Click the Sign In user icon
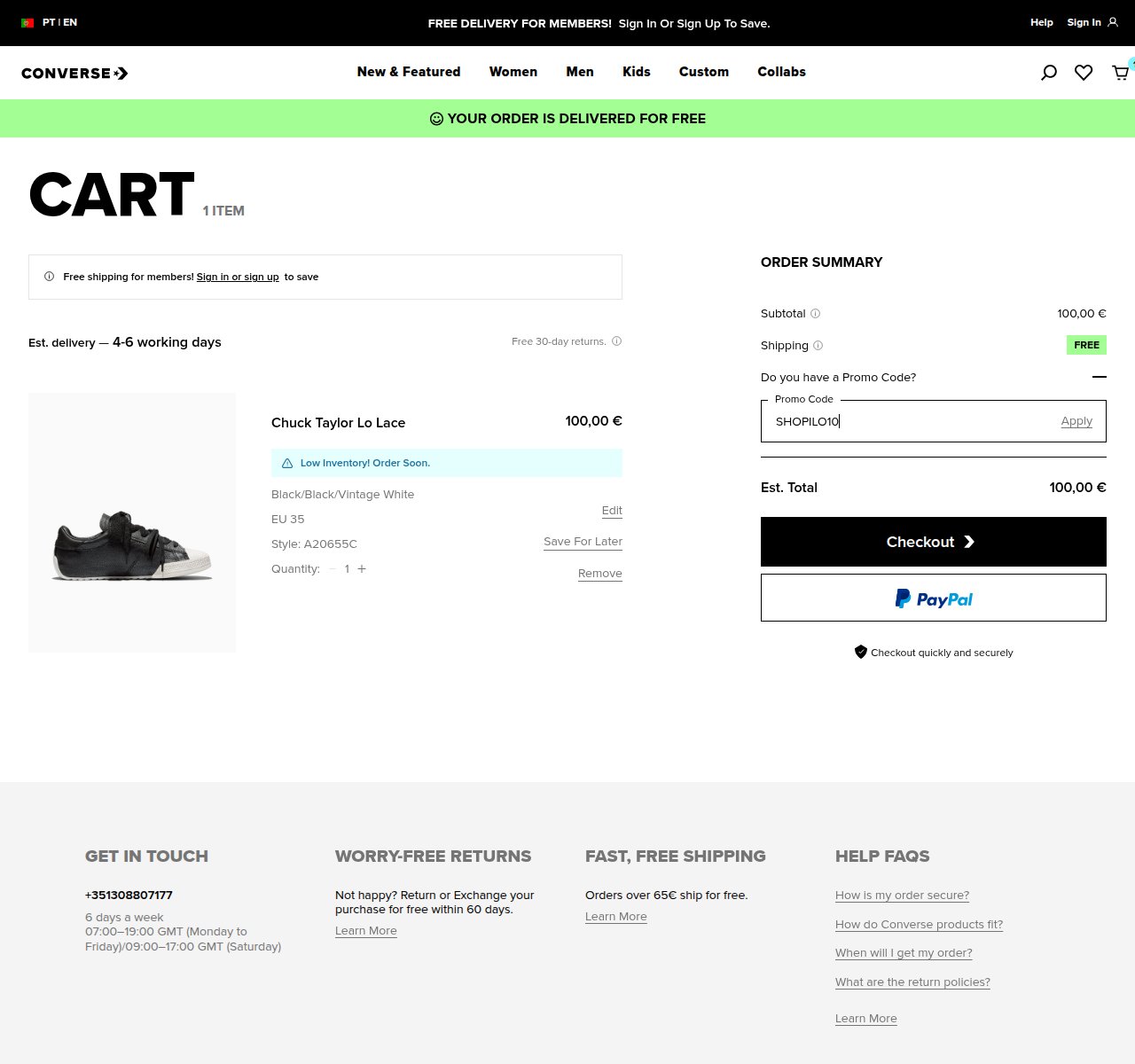The image size is (1135, 1064). 1113,22
